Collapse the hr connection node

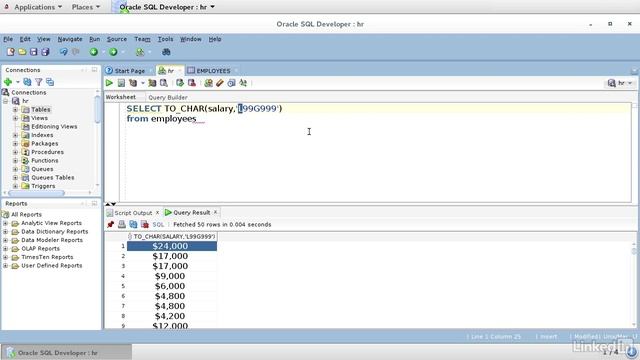click(x=6, y=101)
